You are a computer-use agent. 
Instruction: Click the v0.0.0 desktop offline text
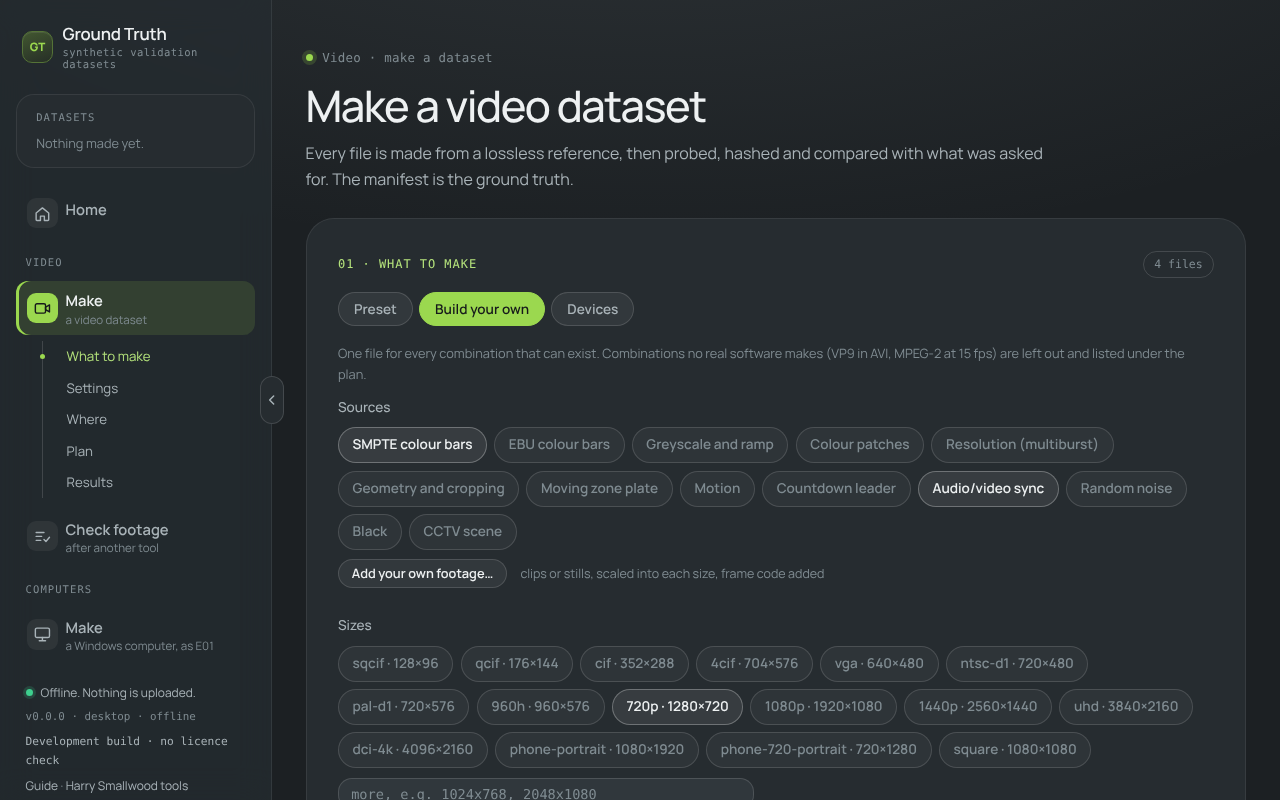[110, 716]
